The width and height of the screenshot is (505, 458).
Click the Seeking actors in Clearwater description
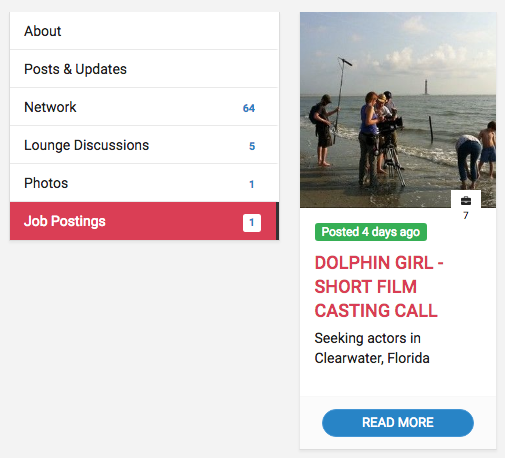pos(372,348)
